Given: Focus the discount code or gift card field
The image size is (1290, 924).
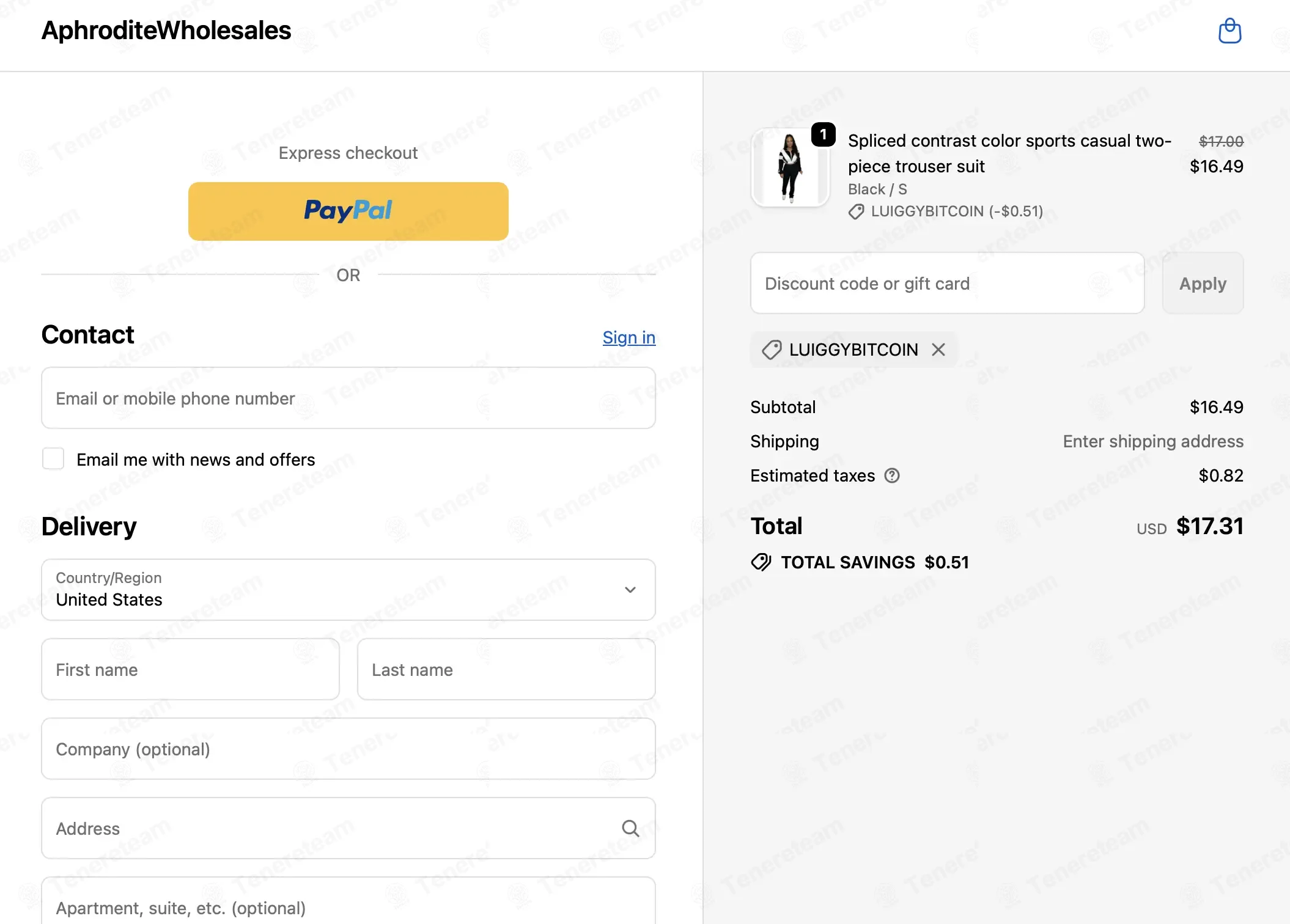Looking at the screenshot, I should click(948, 284).
